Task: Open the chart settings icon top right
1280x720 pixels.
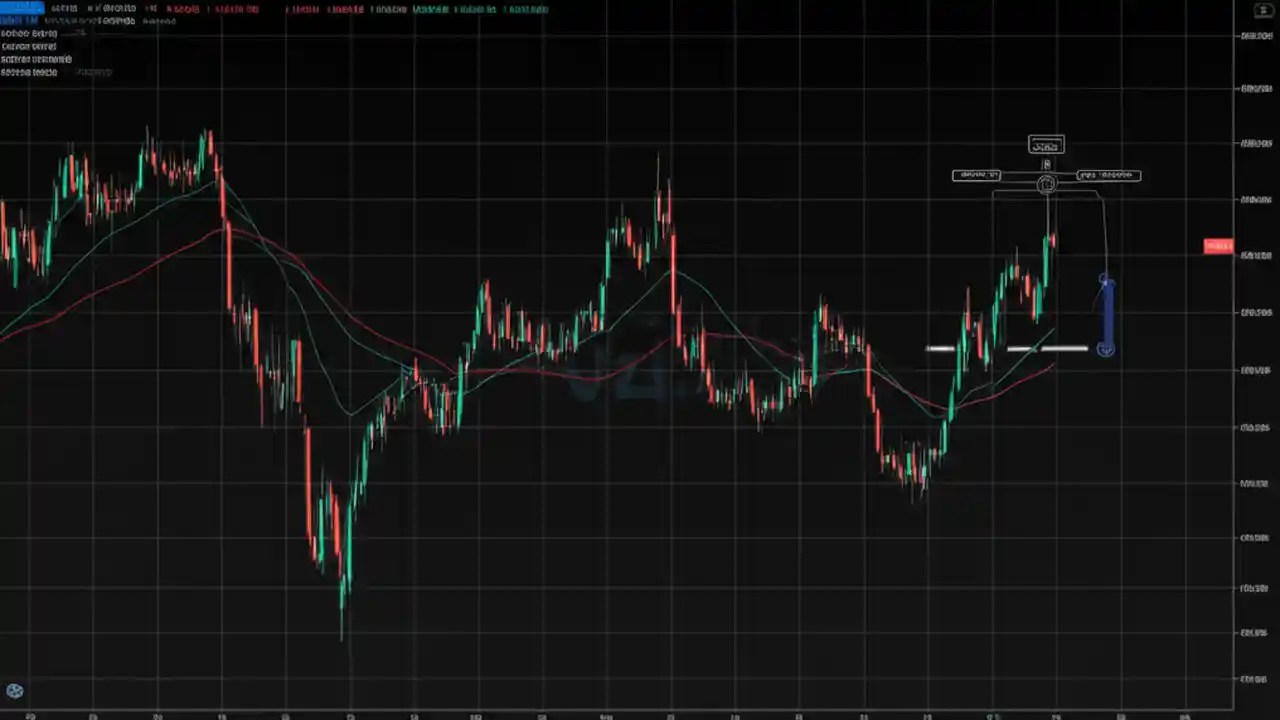Action: point(1262,10)
